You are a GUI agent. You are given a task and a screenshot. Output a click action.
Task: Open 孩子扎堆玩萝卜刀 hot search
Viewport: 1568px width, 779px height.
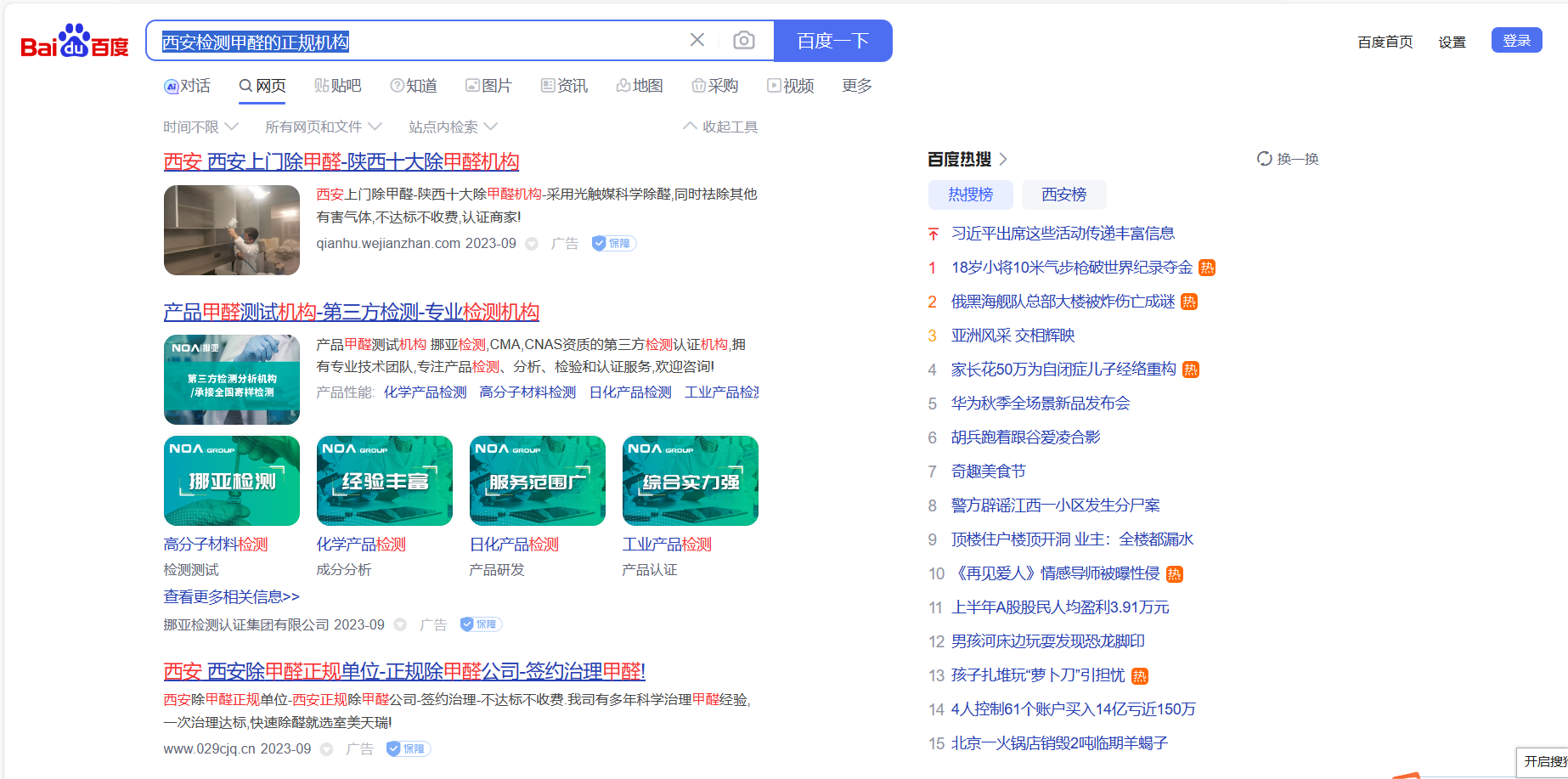coord(1038,675)
